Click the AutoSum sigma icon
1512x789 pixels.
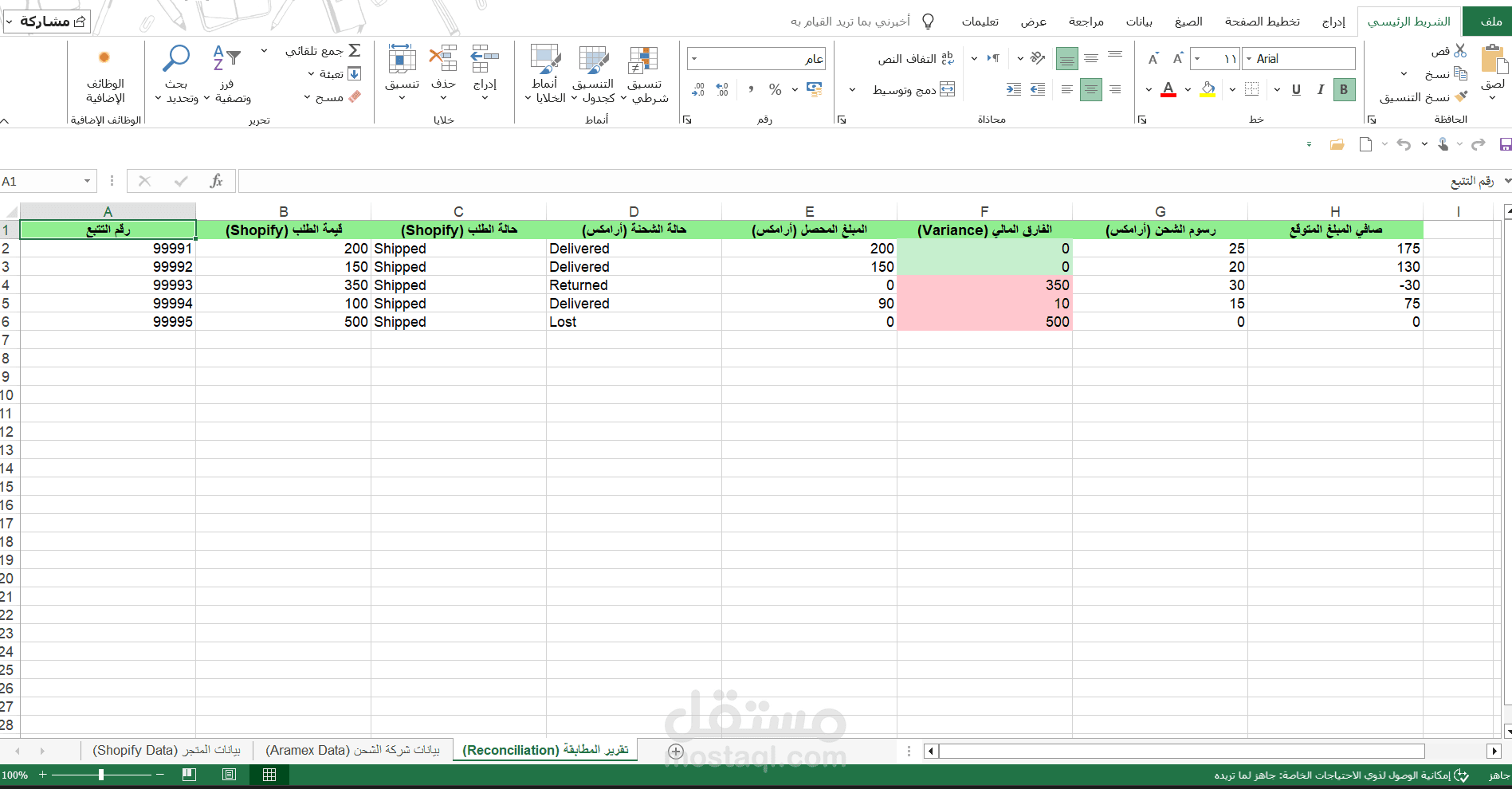coord(355,50)
